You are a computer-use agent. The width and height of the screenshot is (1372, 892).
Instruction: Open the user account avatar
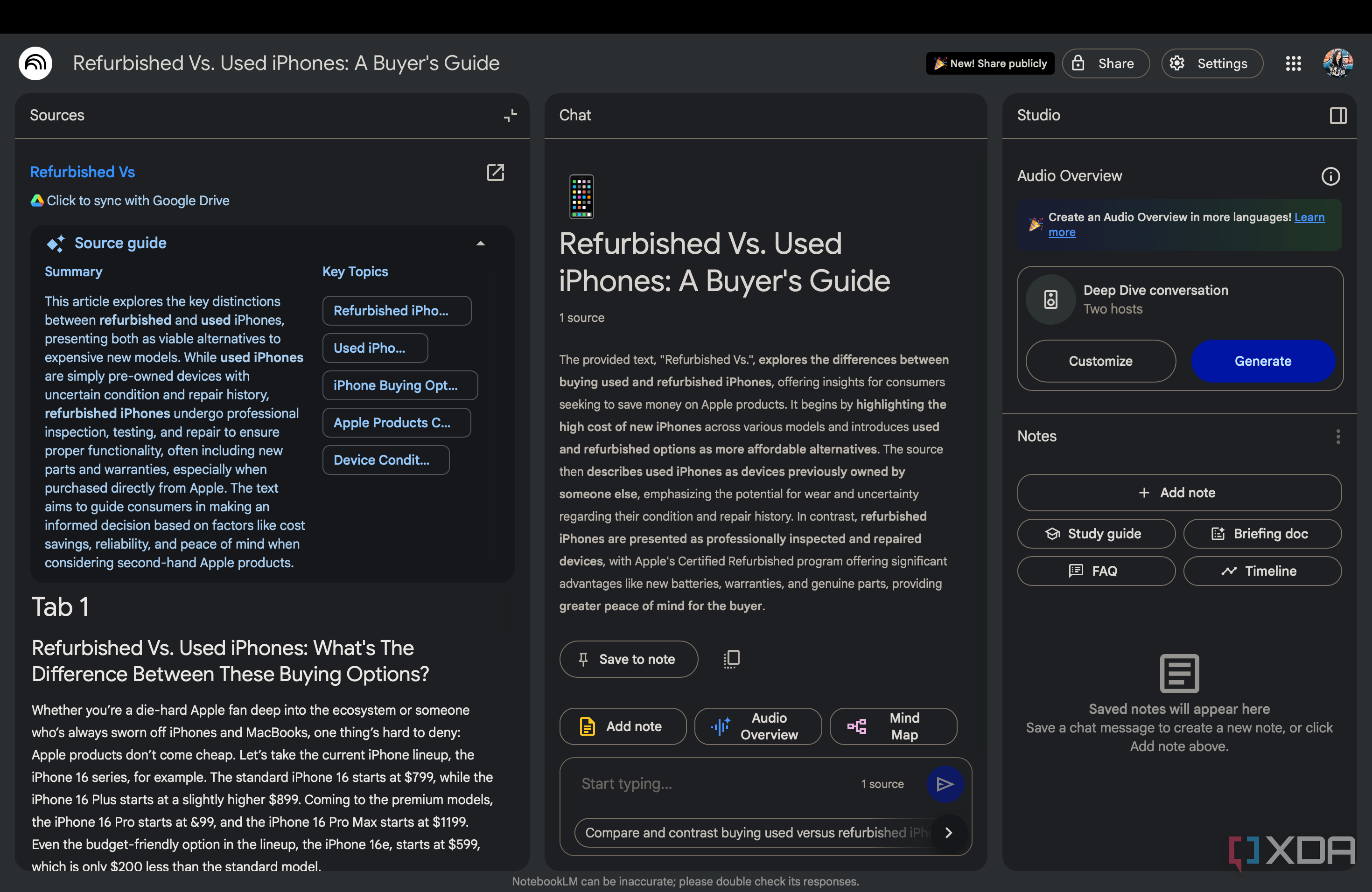1337,63
